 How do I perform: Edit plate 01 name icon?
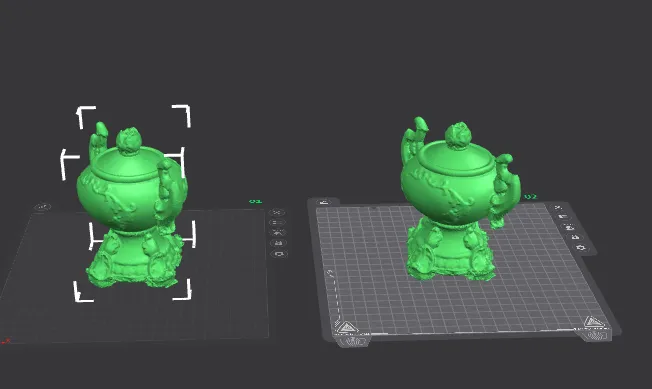click(42, 207)
